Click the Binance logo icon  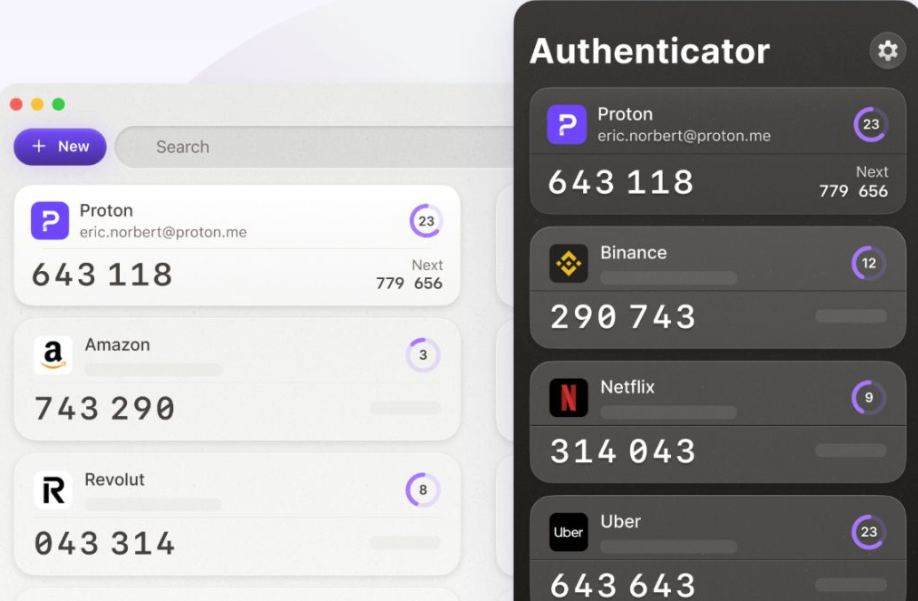[x=568, y=263]
